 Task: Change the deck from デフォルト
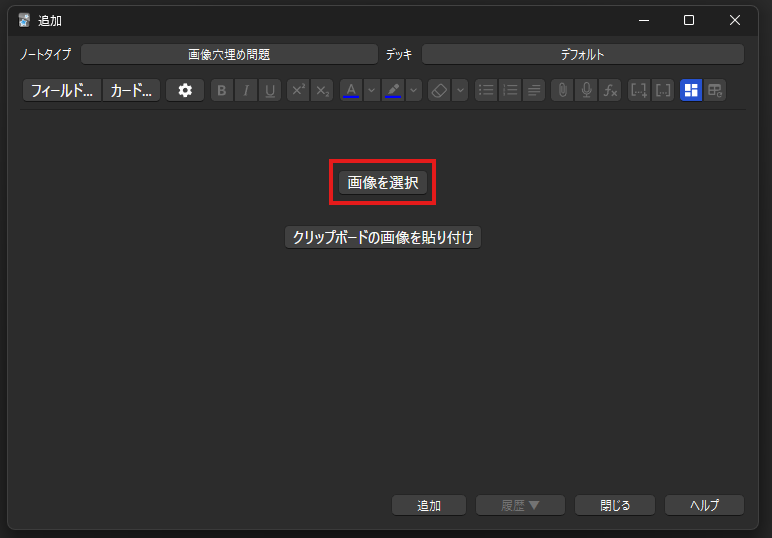(583, 54)
